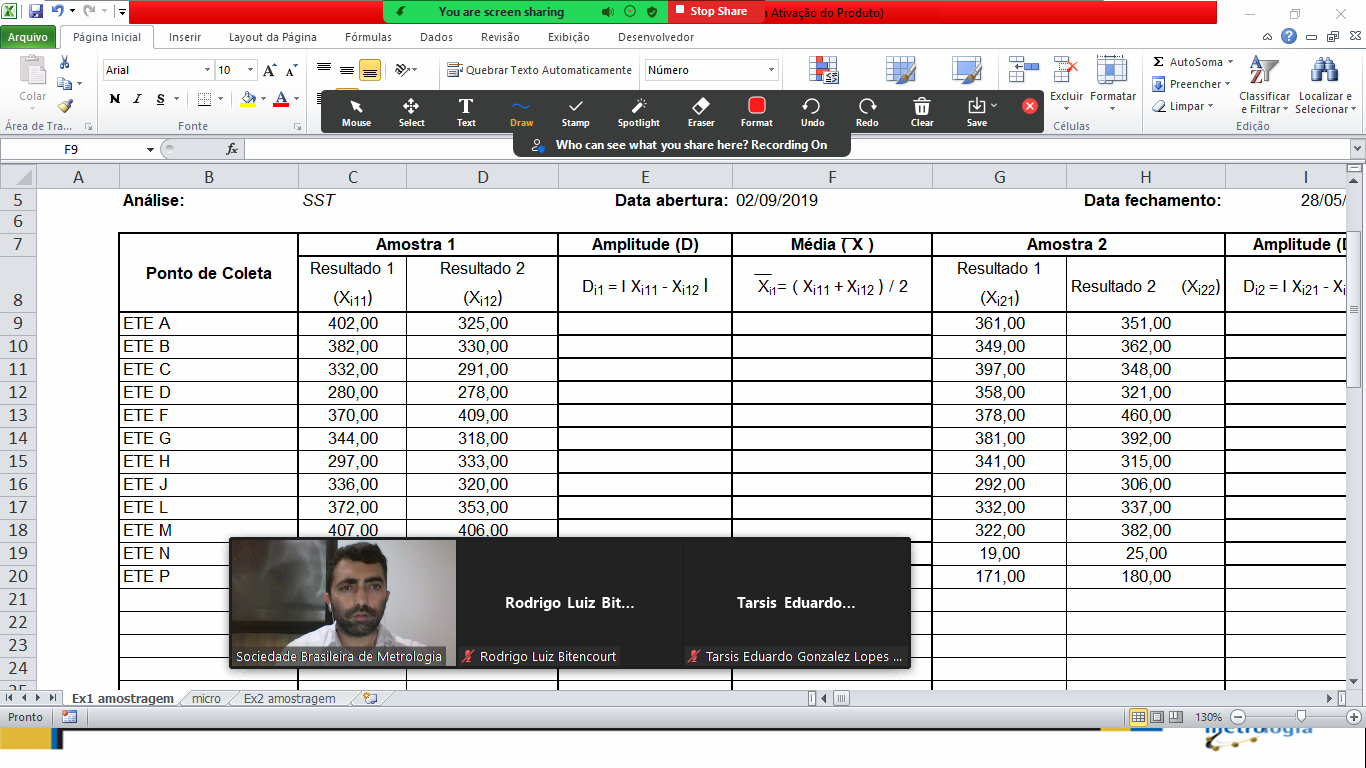
Task: Choose the Spotlight annotation tool
Action: pyautogui.click(x=638, y=112)
